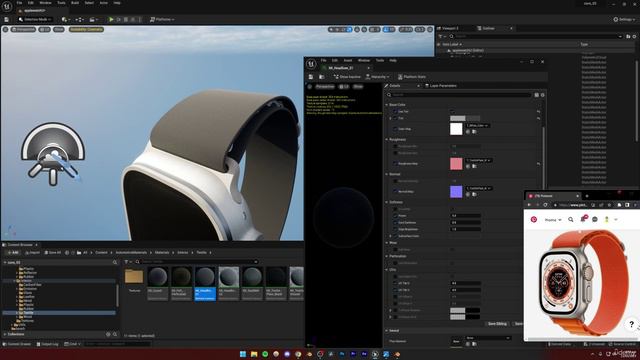Collapse the Base Color section
Screen dimensions: 640x360
(x=387, y=105)
